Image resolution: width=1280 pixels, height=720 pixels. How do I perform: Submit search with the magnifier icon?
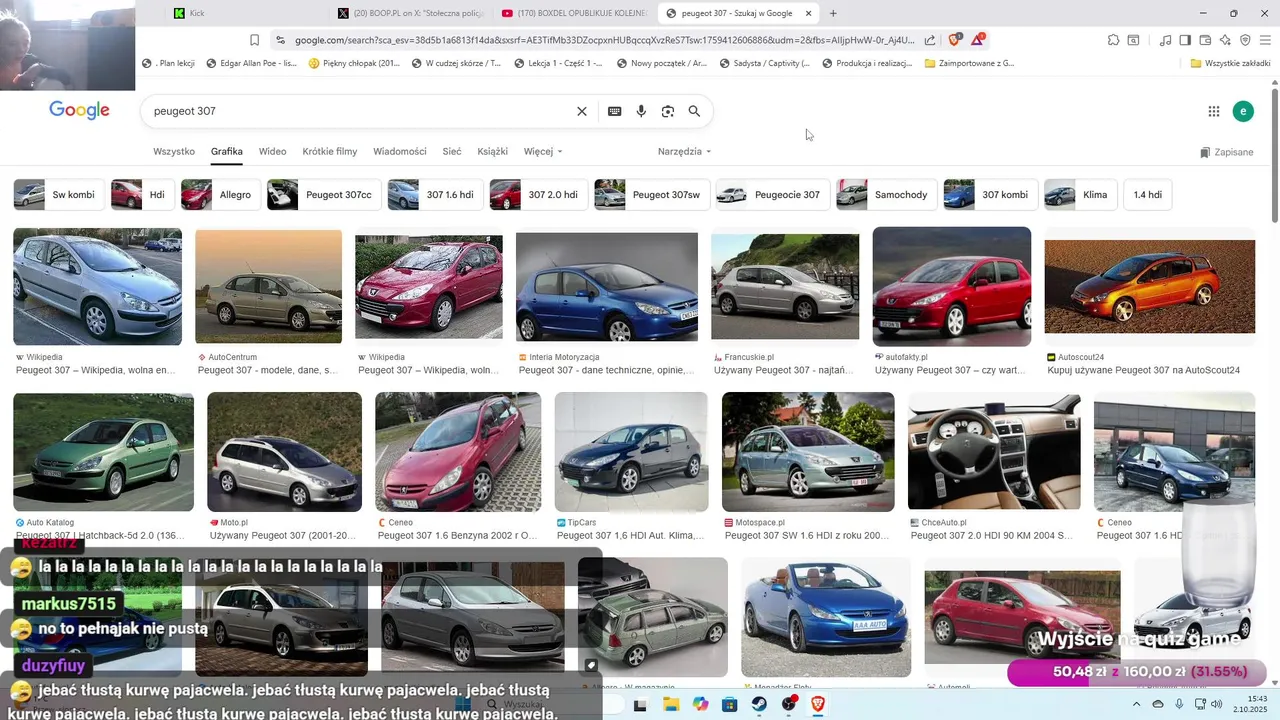[694, 111]
